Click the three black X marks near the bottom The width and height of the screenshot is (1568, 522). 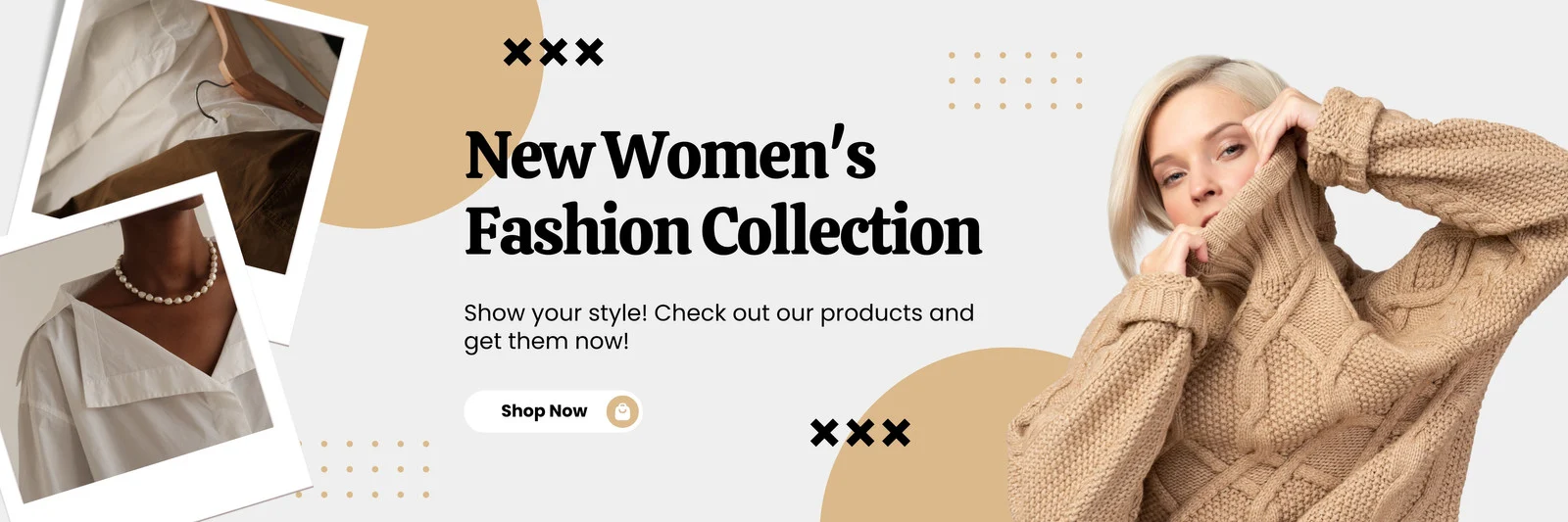(860, 432)
